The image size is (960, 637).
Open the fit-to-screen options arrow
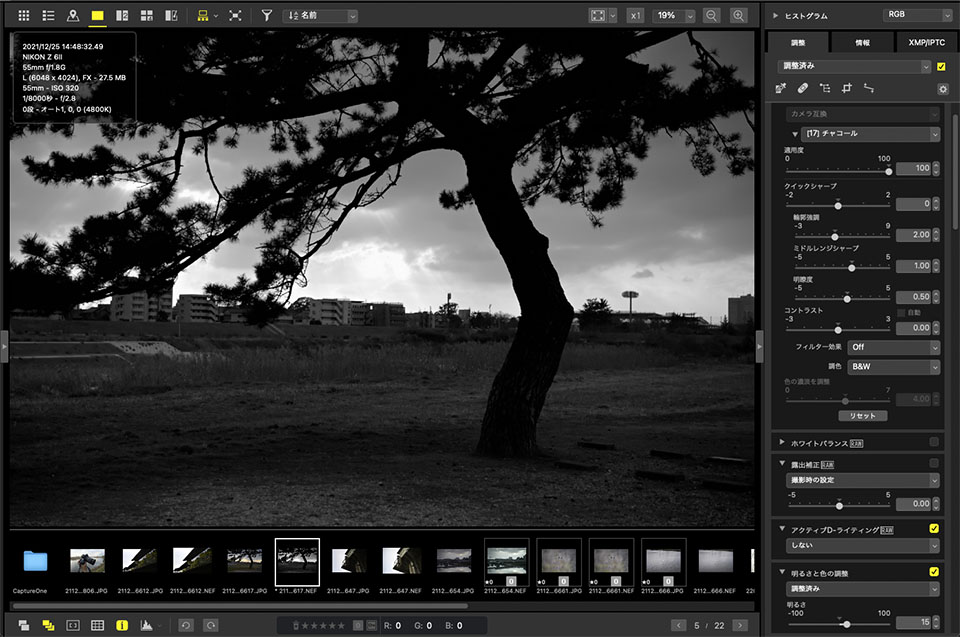(x=612, y=16)
